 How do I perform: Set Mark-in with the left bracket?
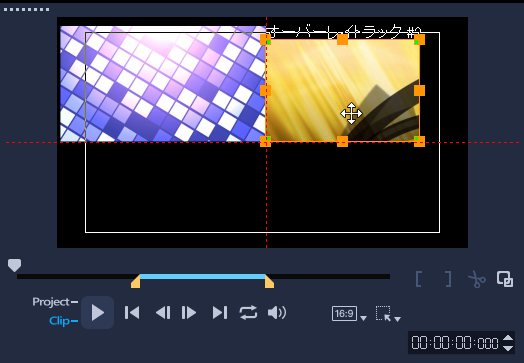418,279
